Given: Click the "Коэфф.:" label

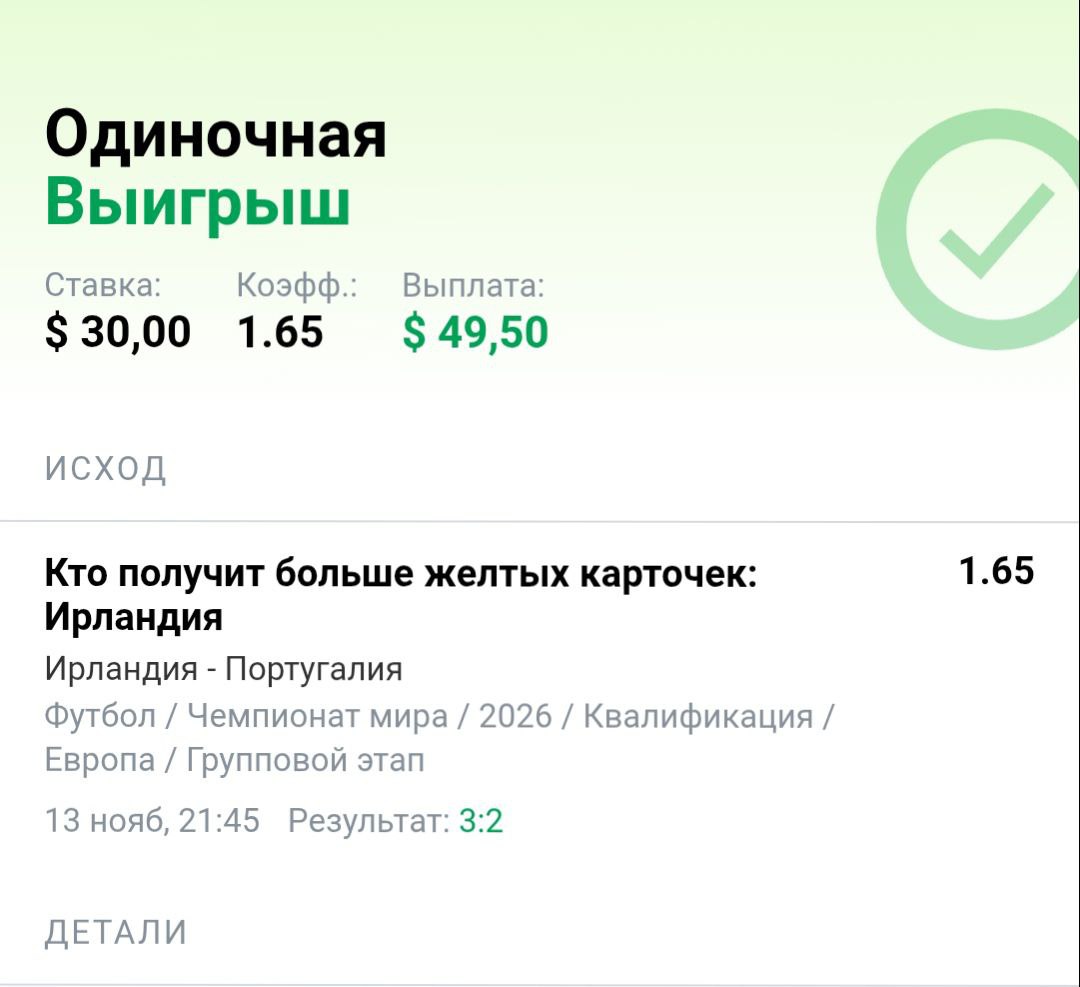Looking at the screenshot, I should click(x=297, y=286).
